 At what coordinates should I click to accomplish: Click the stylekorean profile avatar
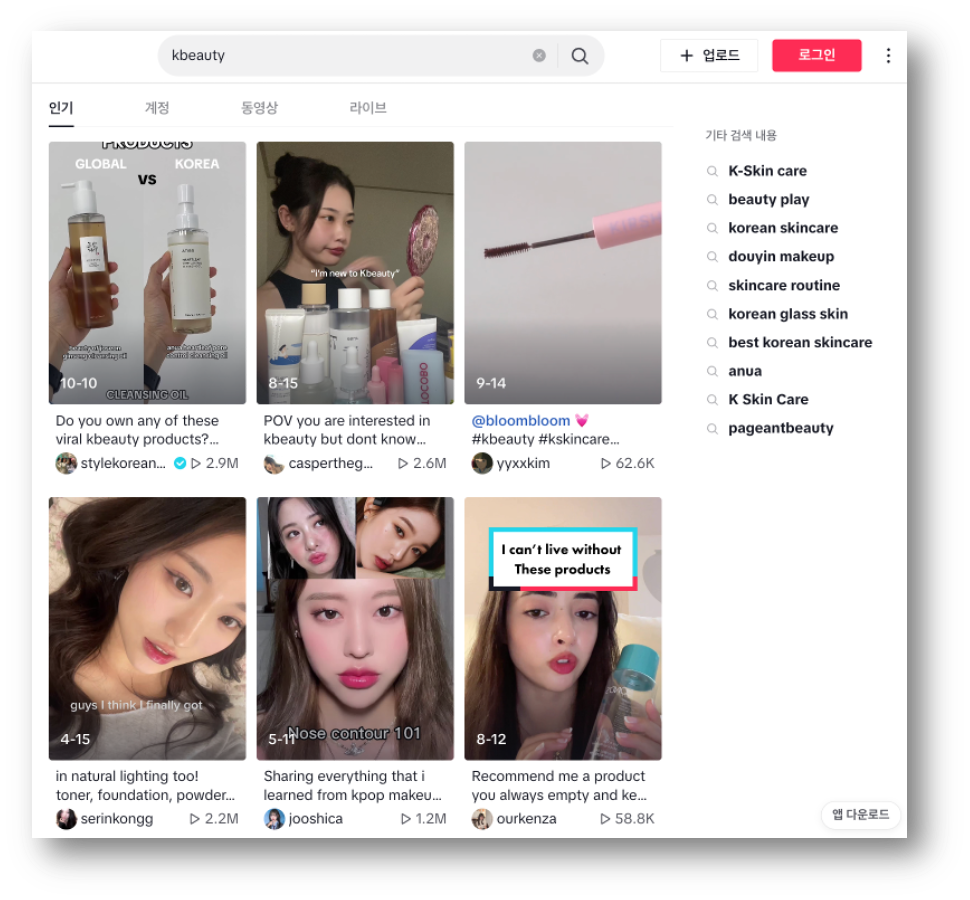click(66, 463)
